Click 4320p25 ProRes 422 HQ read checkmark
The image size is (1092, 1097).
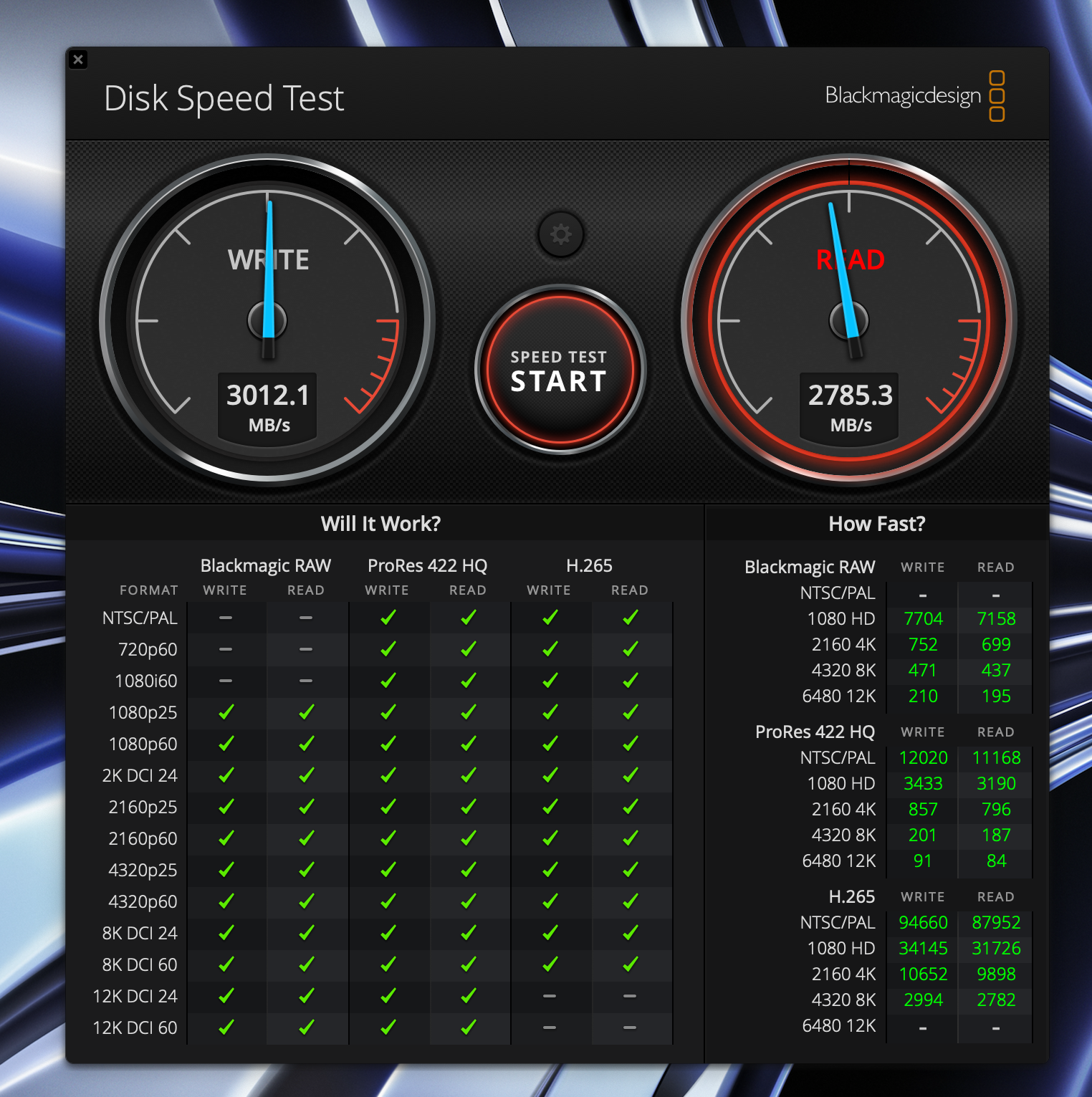click(x=469, y=870)
